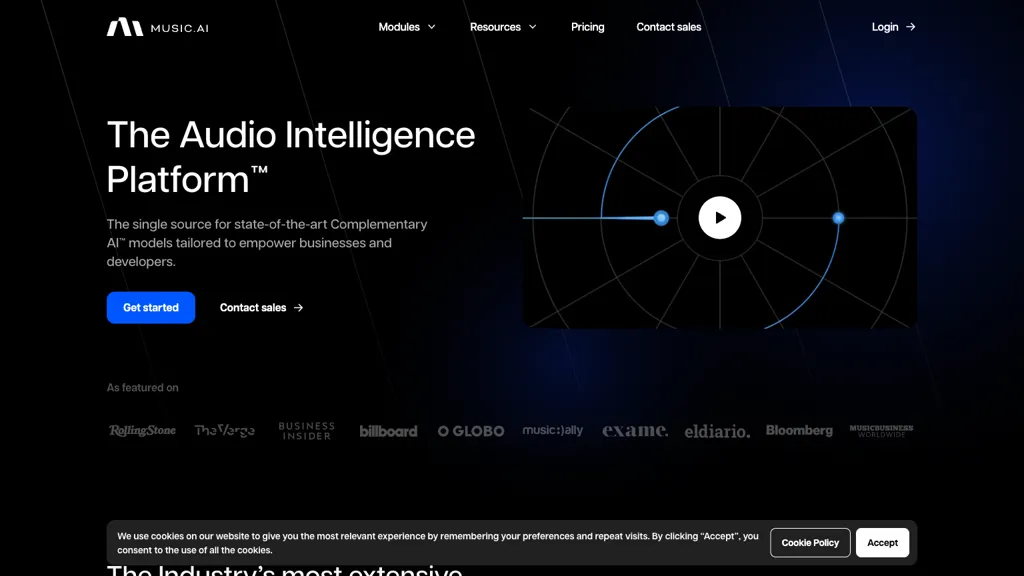Accept all cookies
Image resolution: width=1024 pixels, height=576 pixels.
point(881,542)
